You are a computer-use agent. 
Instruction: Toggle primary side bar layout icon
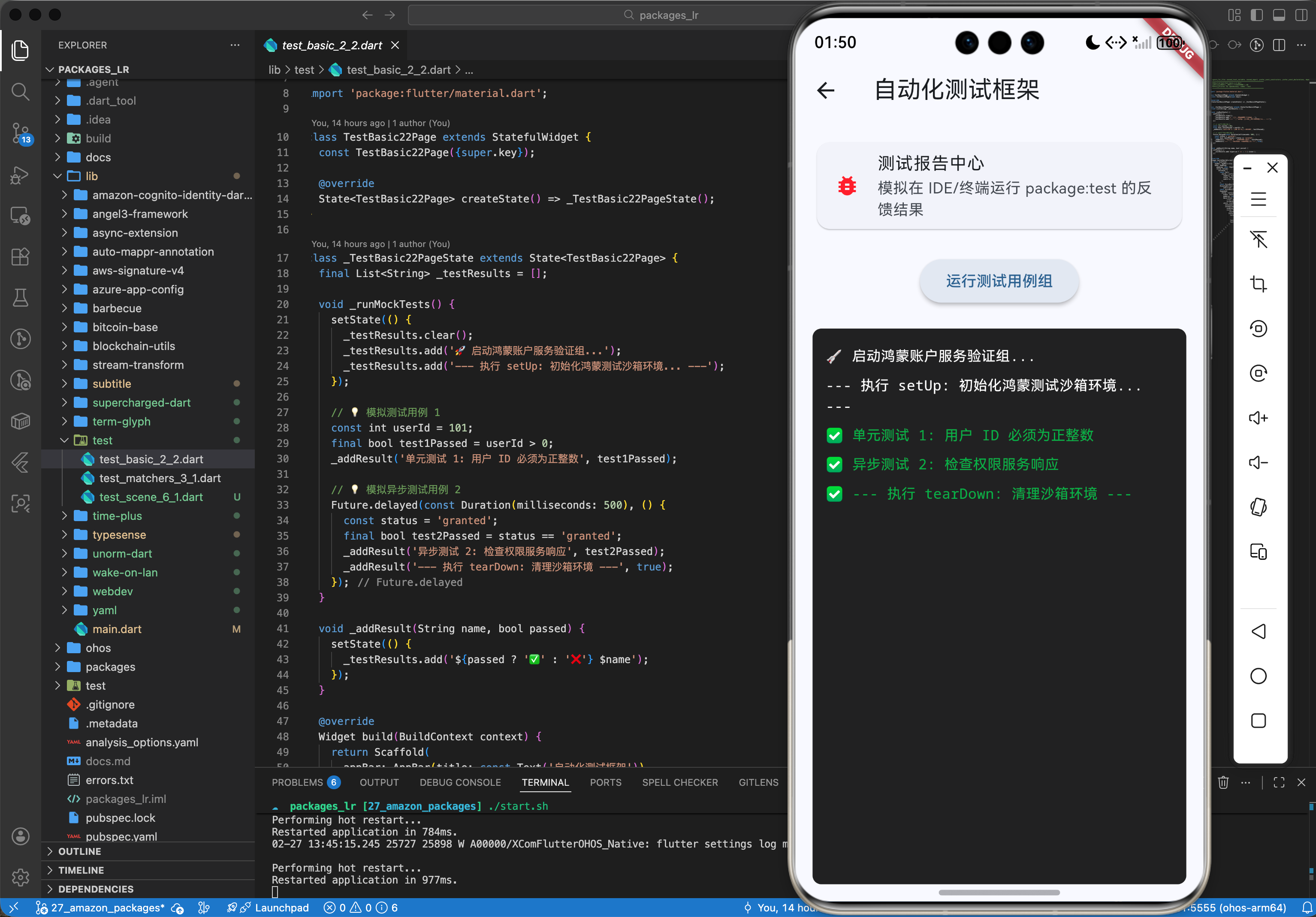pyautogui.click(x=1256, y=15)
